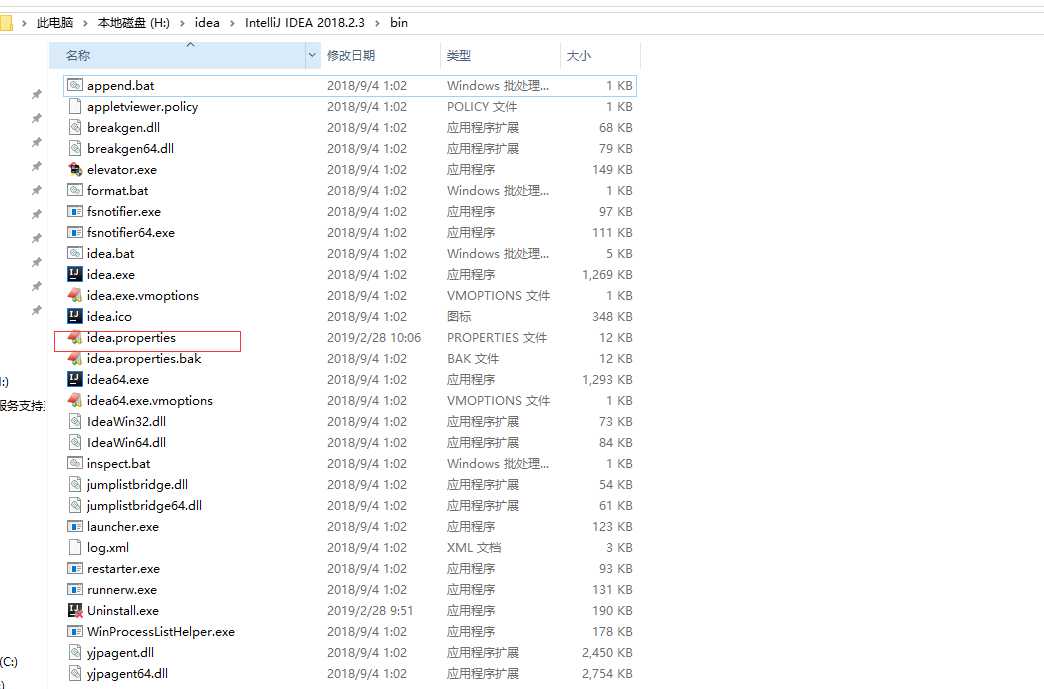Go to idea folder breadcrumb

pyautogui.click(x=207, y=23)
